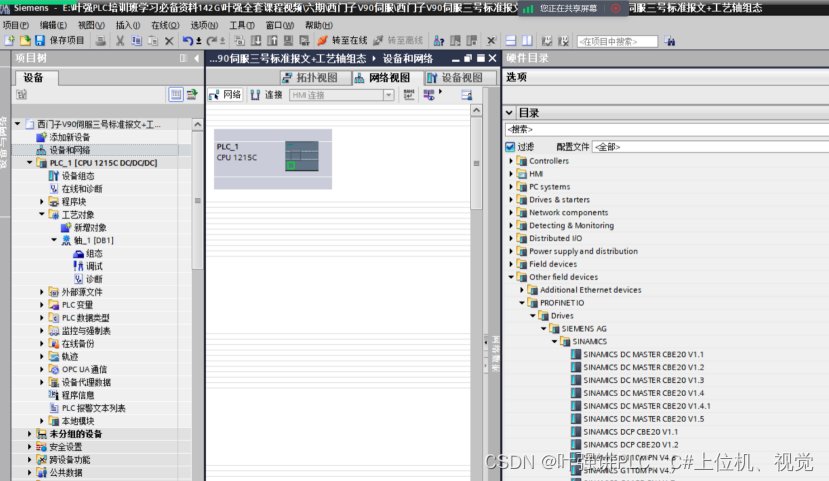The width and height of the screenshot is (829, 481).
Task: Click the upload from device icon
Action: pos(272,40)
